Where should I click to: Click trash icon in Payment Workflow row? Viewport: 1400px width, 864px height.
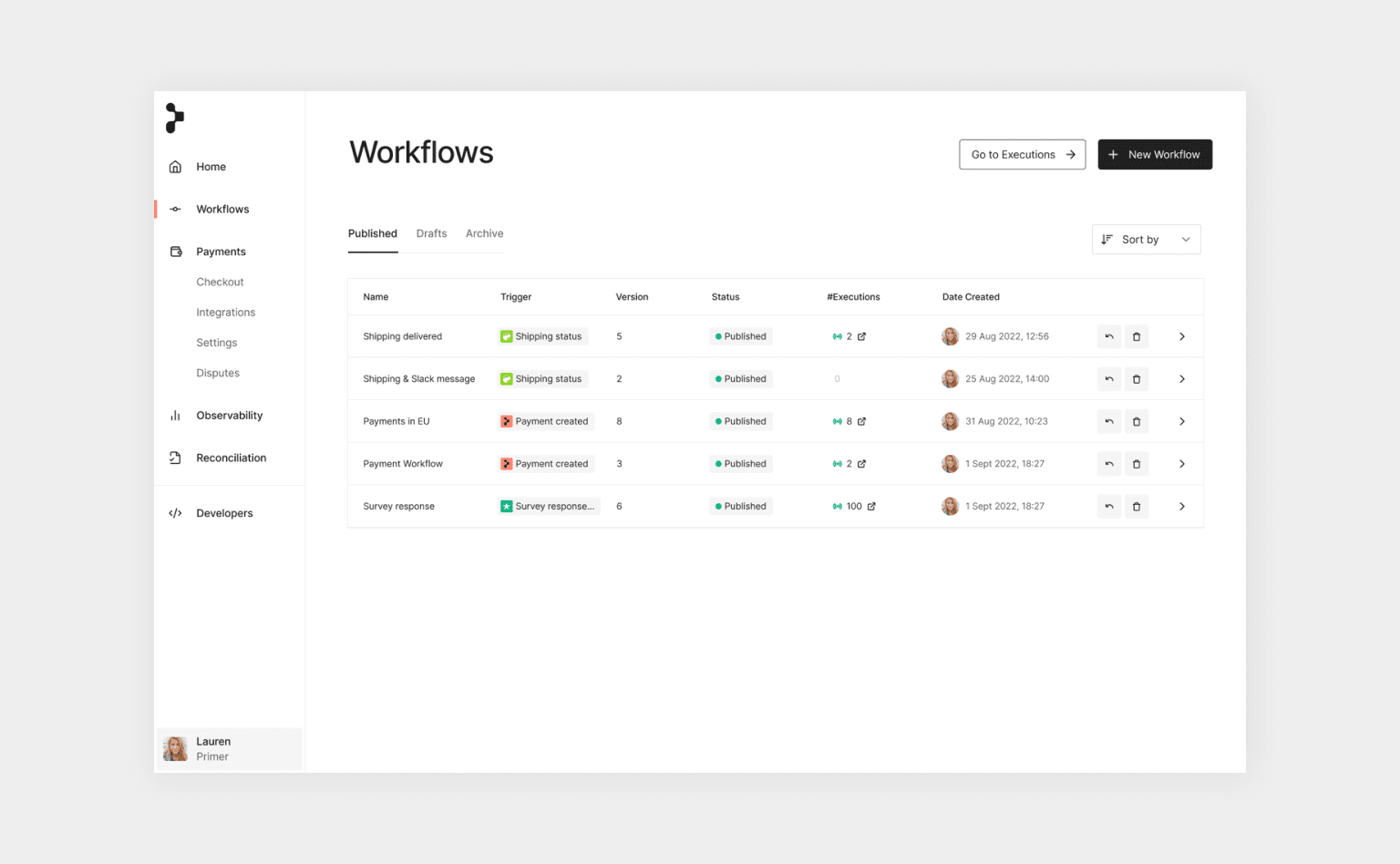pos(1137,464)
